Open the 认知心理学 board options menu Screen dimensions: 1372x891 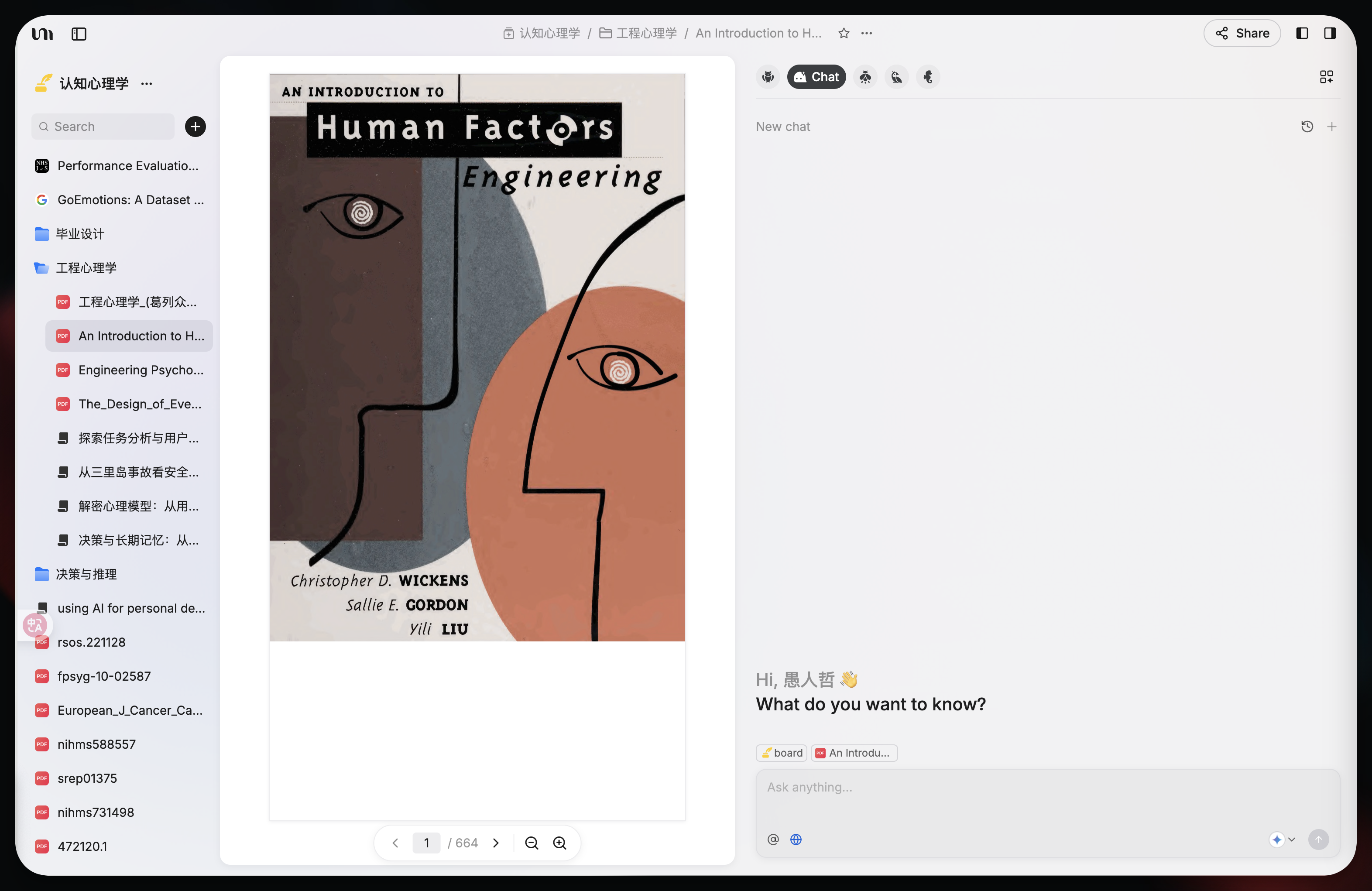(147, 84)
